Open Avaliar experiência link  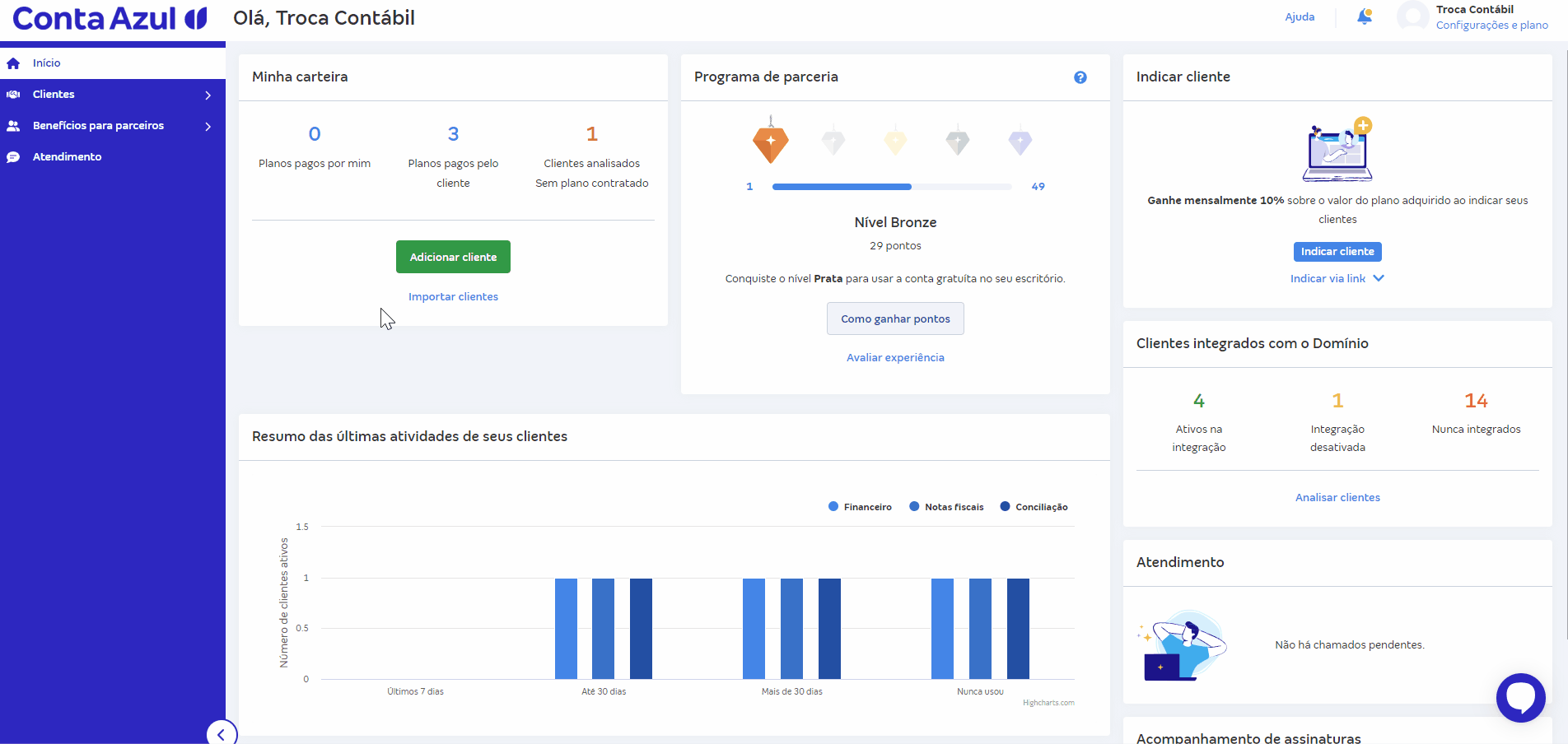coord(895,357)
